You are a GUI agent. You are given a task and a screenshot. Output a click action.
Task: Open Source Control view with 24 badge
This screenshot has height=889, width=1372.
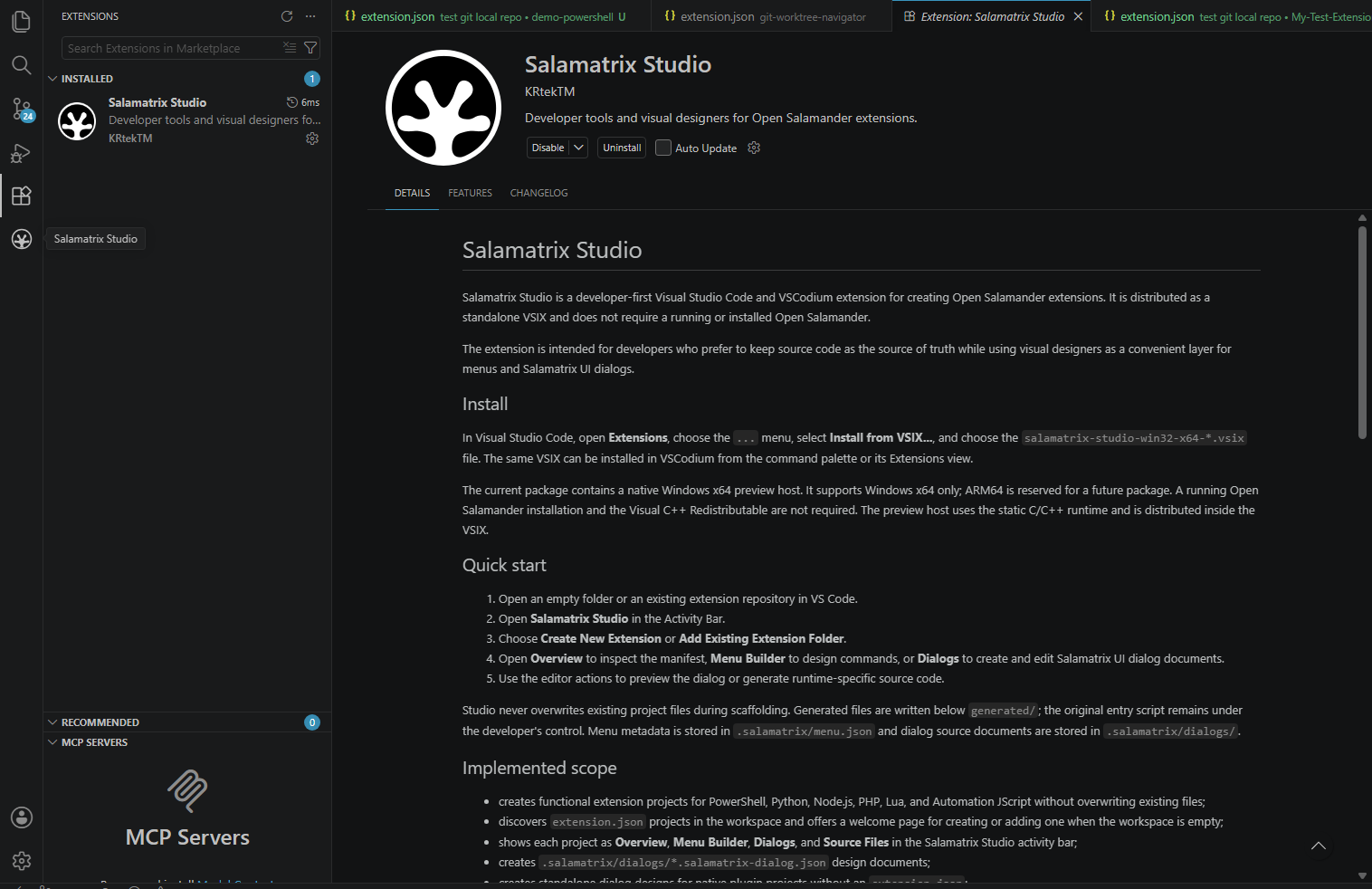pos(22,109)
